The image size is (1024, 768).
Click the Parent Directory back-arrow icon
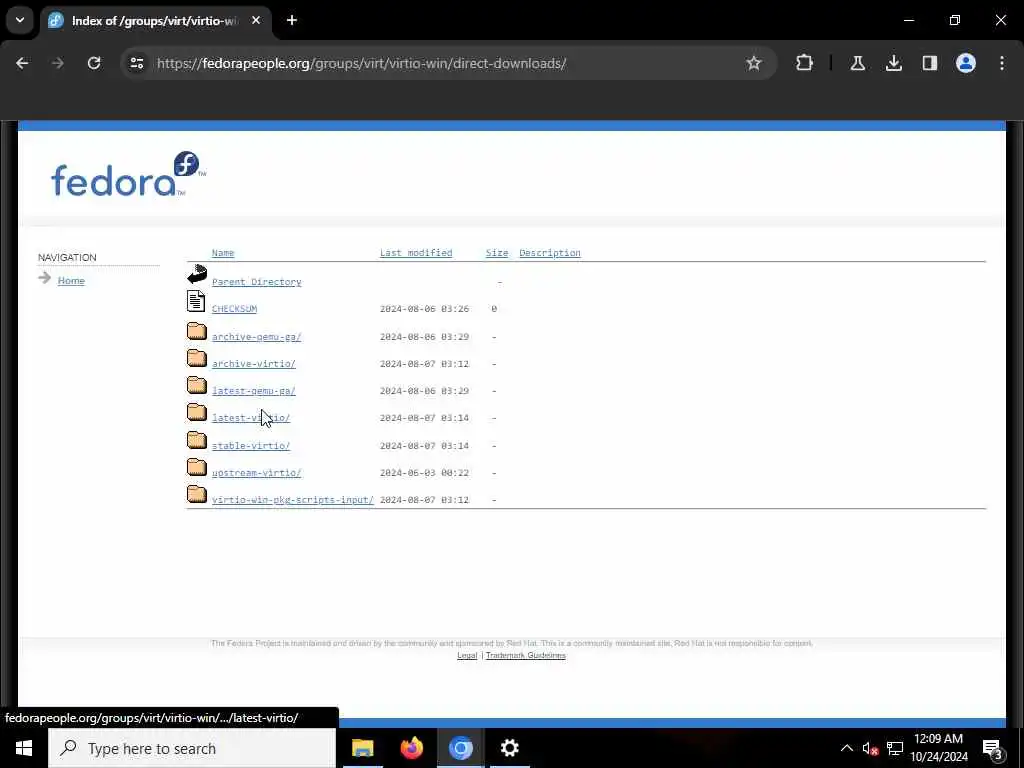tap(197, 274)
